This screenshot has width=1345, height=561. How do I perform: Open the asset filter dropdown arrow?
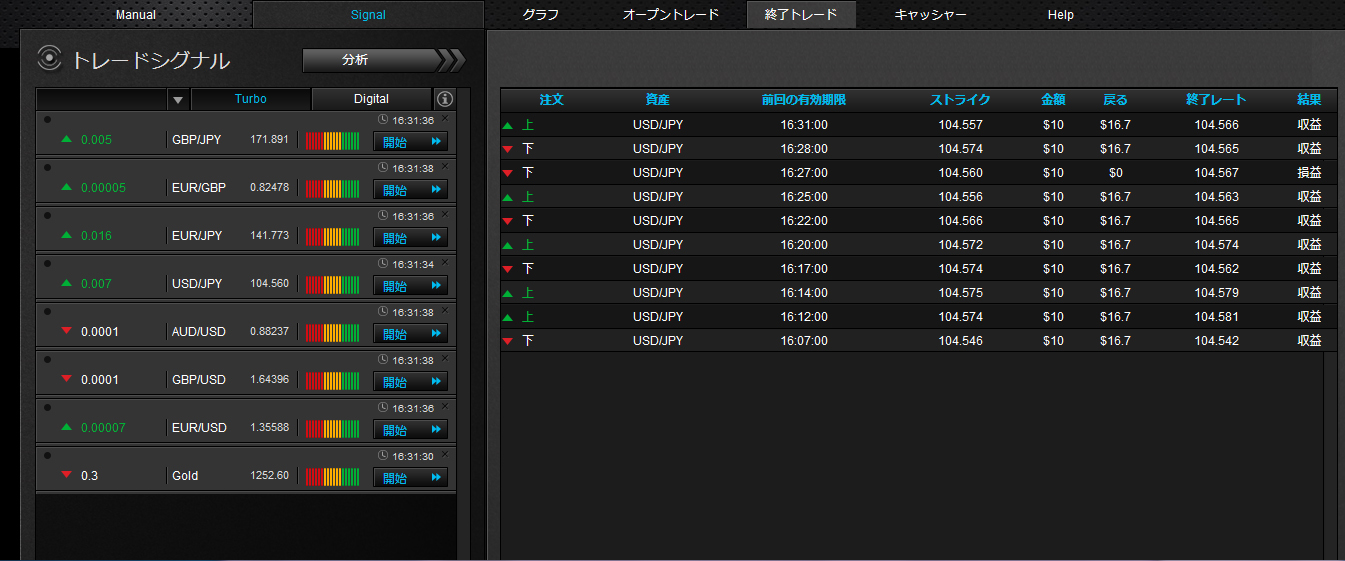[178, 99]
